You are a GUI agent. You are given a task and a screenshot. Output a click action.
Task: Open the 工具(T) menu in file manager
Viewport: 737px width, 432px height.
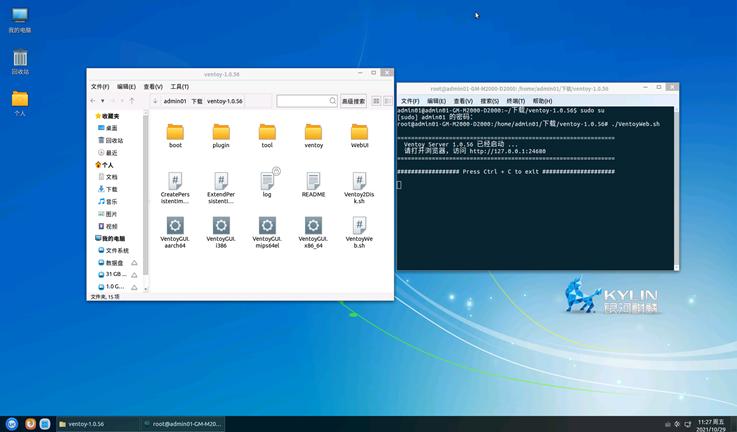point(179,87)
